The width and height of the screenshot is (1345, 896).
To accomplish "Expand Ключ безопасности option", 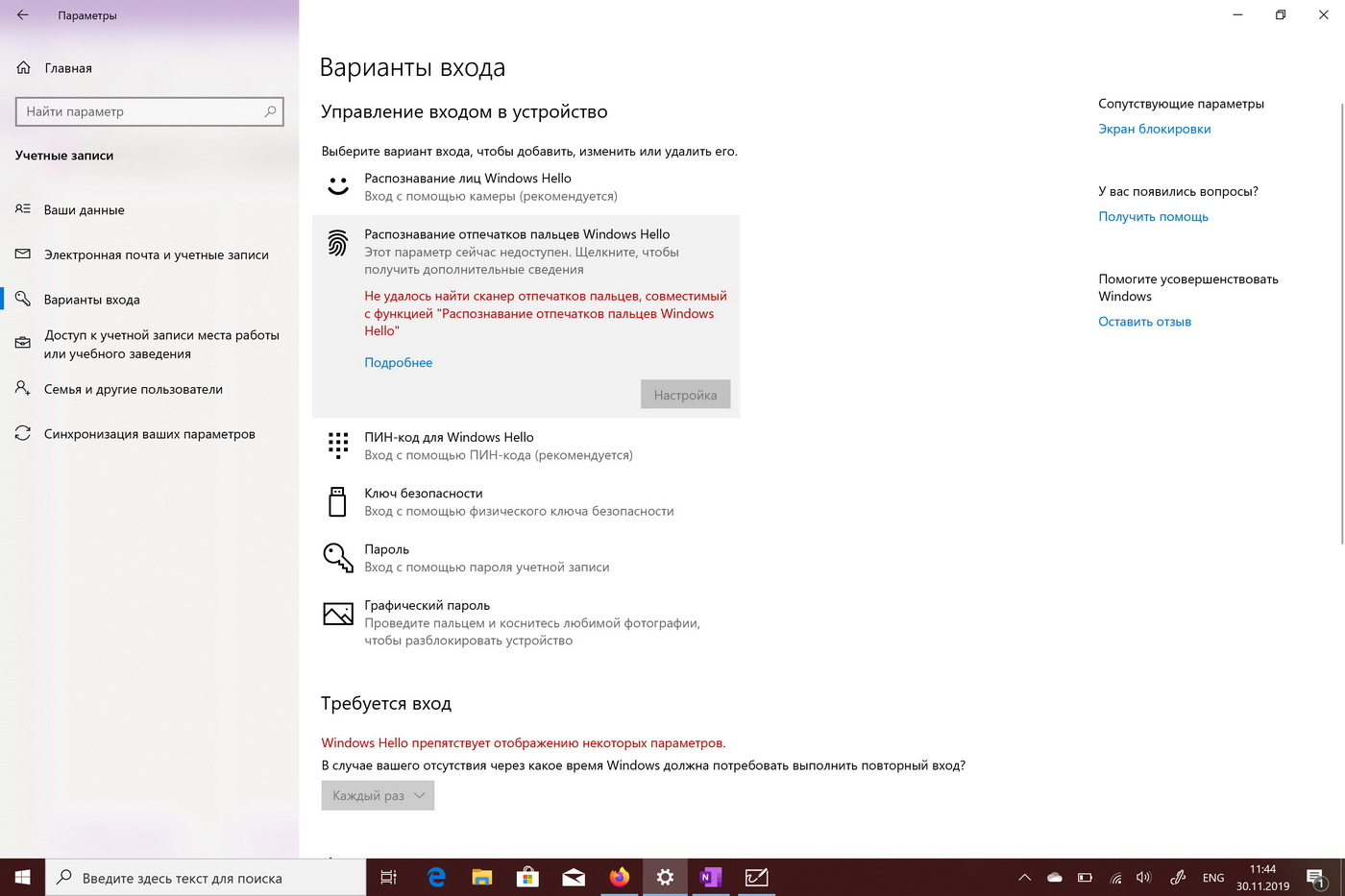I will click(526, 501).
